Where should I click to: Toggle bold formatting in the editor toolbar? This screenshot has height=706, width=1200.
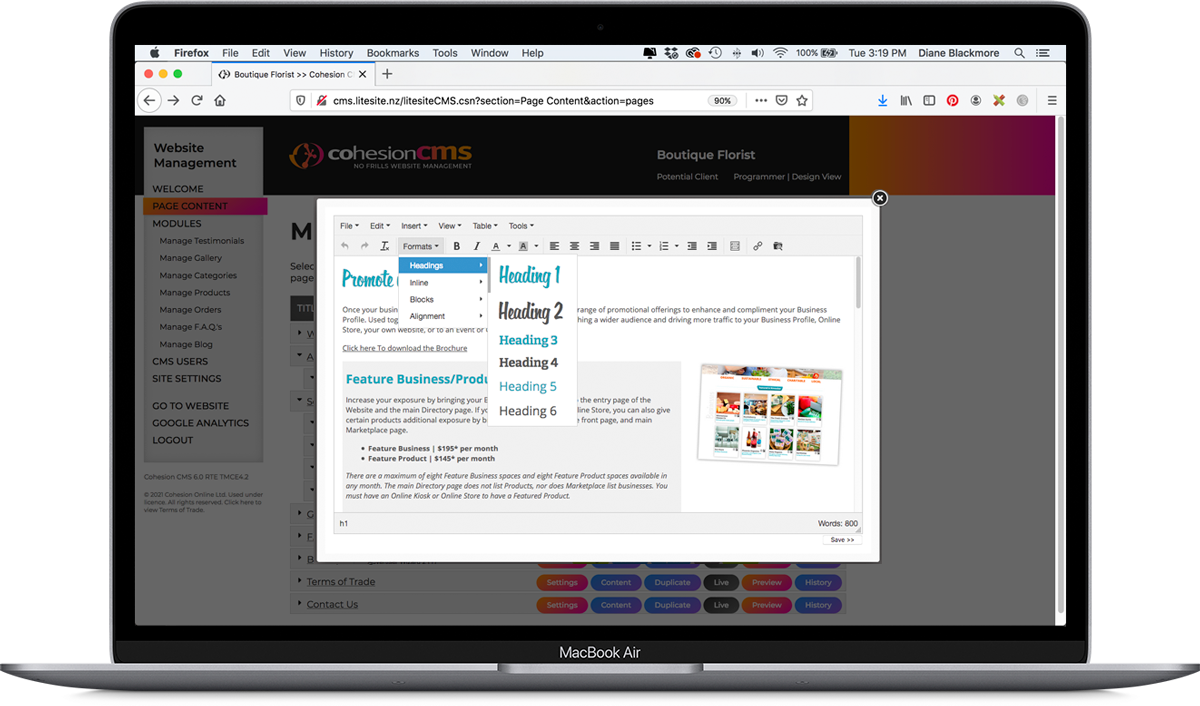(x=457, y=246)
